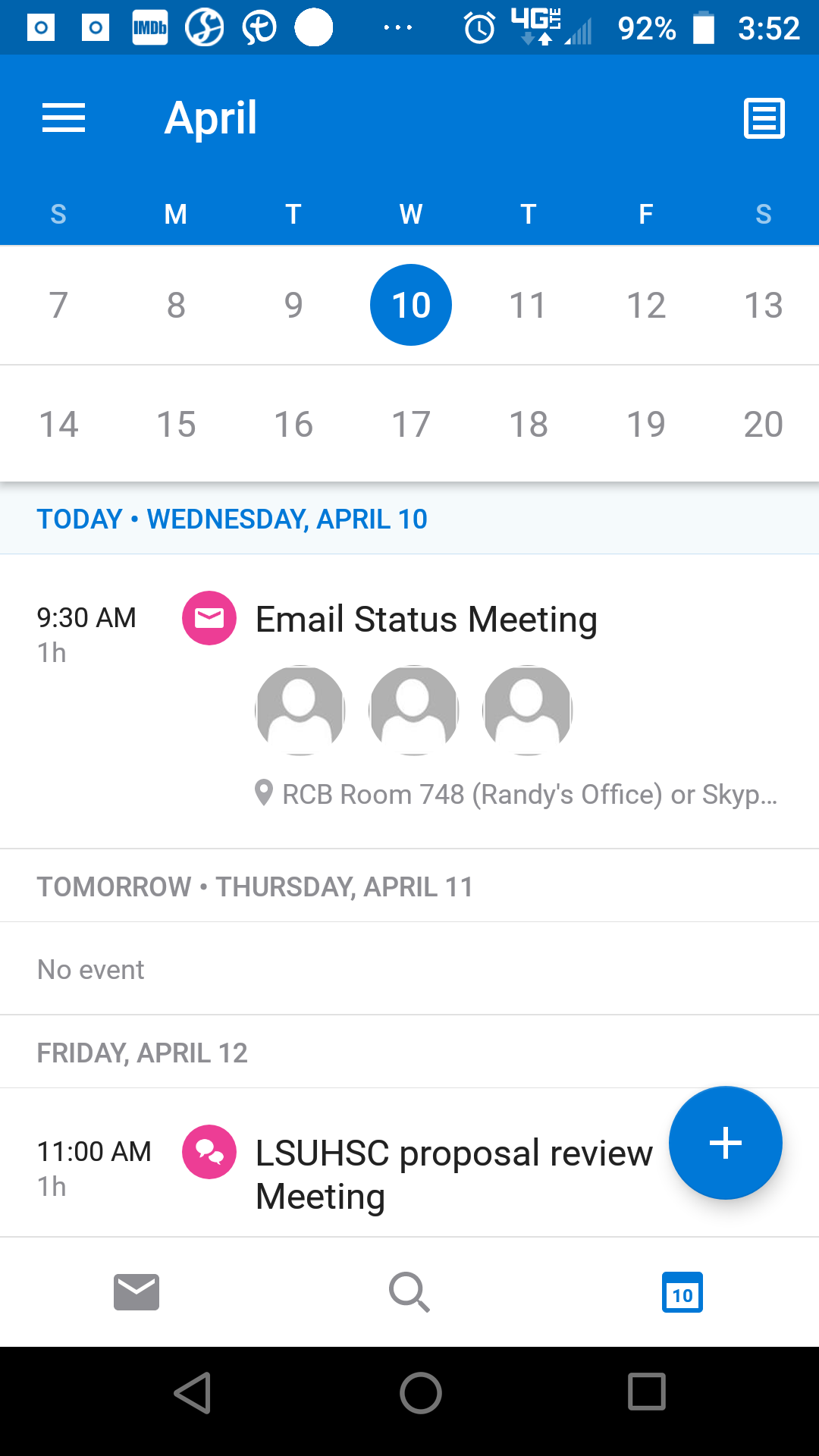The width and height of the screenshot is (819, 1456).
Task: Open the hamburger navigation menu
Action: coord(64,118)
